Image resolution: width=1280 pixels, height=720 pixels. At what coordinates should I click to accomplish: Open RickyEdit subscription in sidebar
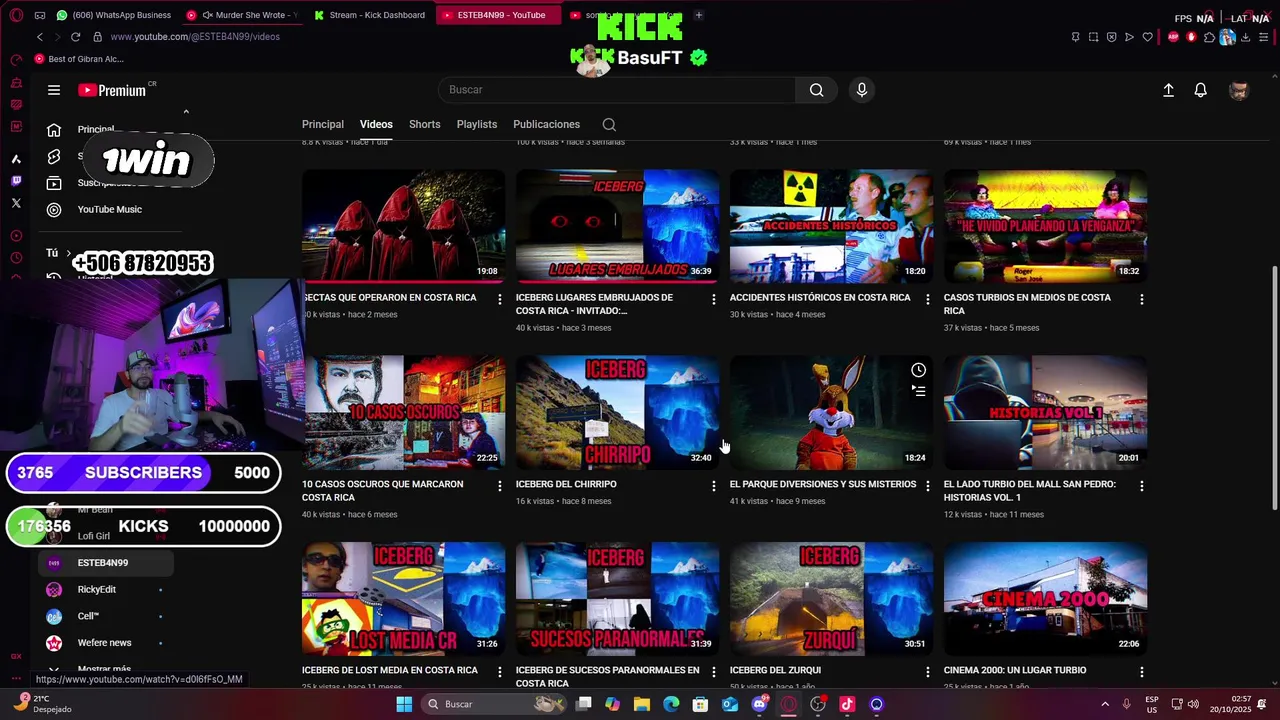pos(106,590)
